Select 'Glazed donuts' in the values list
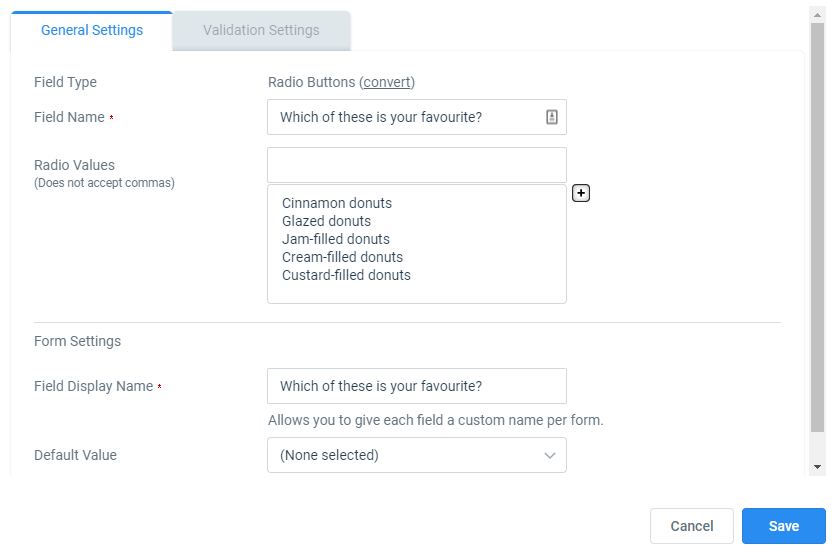The image size is (836, 559). (326, 221)
